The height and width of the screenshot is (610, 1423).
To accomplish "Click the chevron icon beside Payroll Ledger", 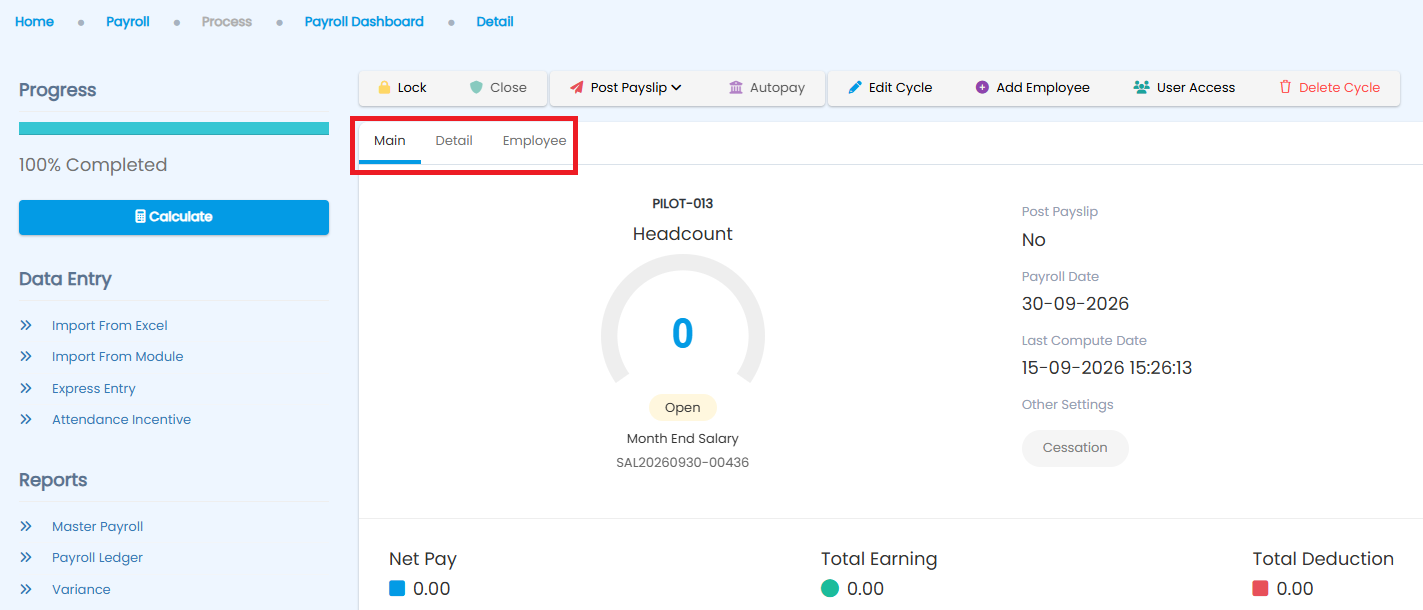I will [26, 558].
